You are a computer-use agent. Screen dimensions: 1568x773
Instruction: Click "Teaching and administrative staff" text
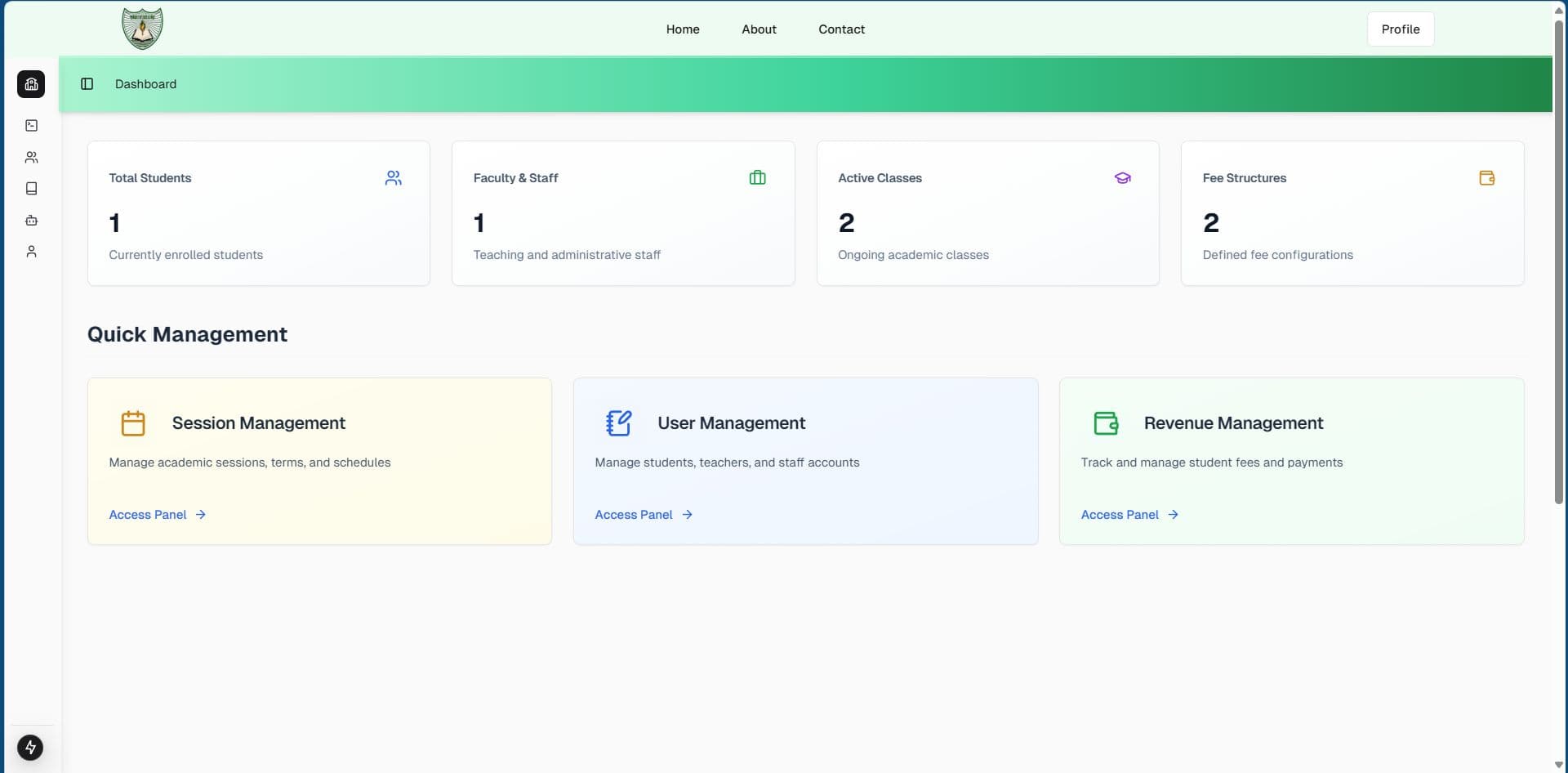(x=567, y=255)
